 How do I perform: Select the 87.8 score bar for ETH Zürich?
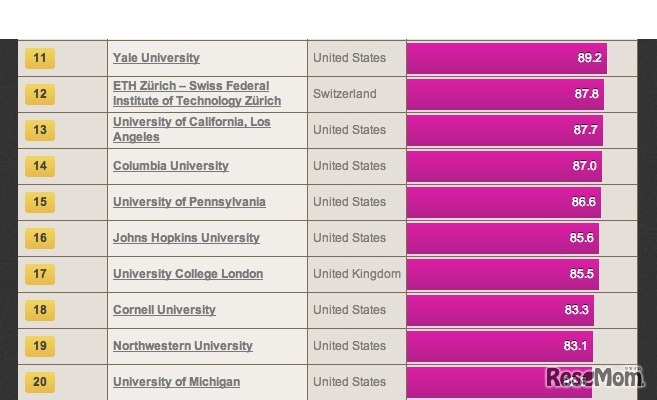(505, 94)
